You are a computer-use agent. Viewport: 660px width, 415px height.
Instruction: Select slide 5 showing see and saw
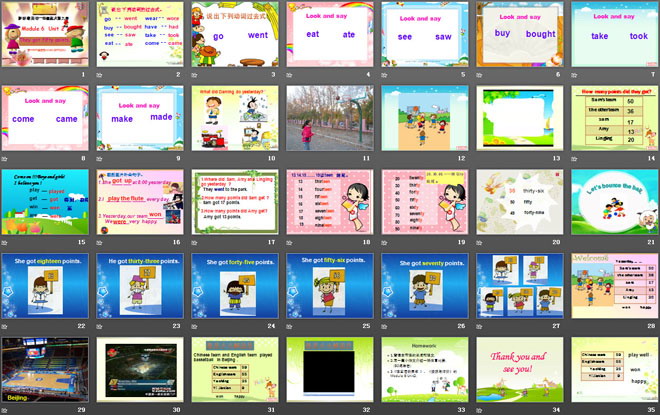(x=425, y=34)
